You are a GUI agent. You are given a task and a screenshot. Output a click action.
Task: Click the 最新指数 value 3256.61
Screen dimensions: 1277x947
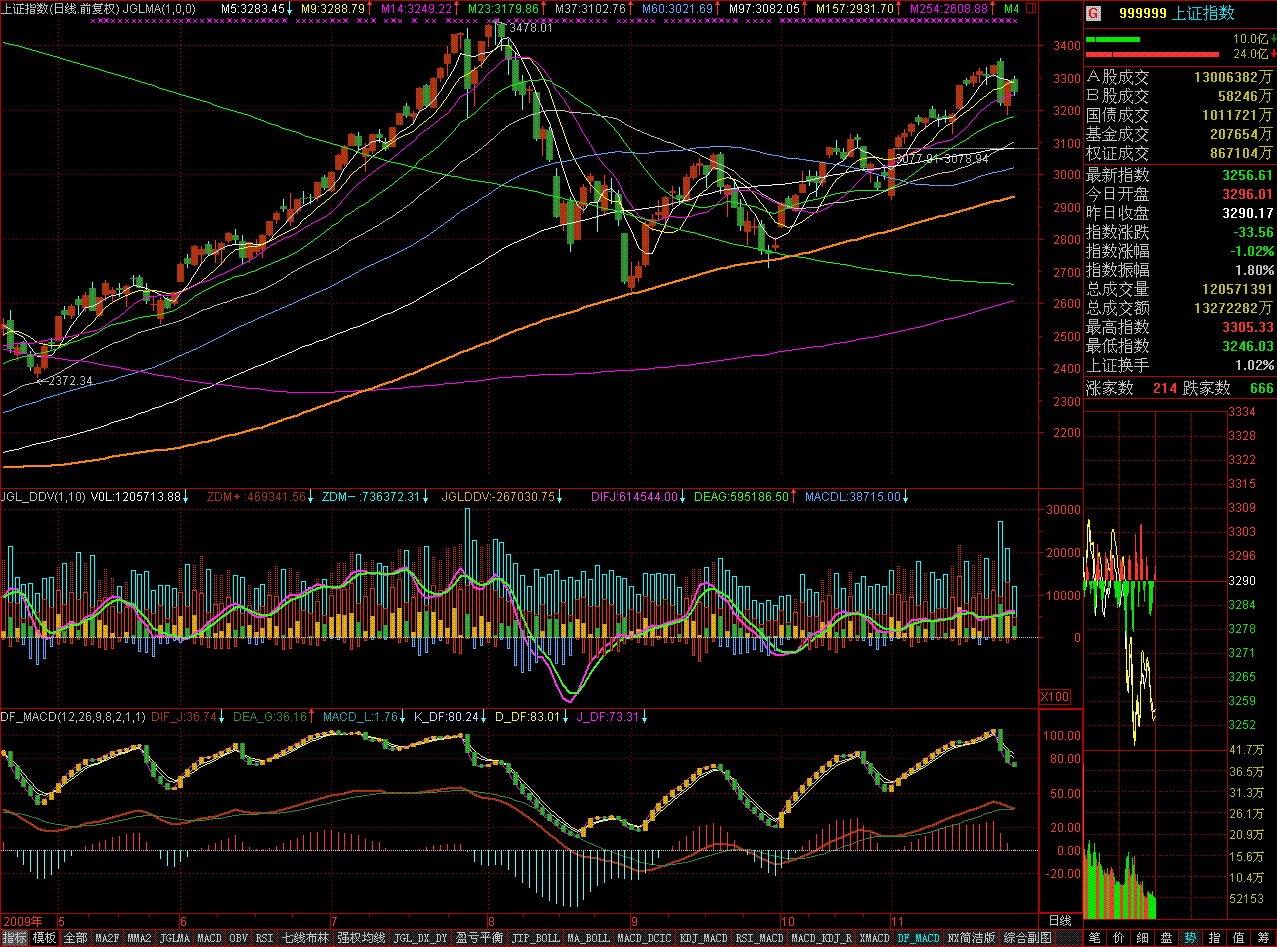[1246, 175]
